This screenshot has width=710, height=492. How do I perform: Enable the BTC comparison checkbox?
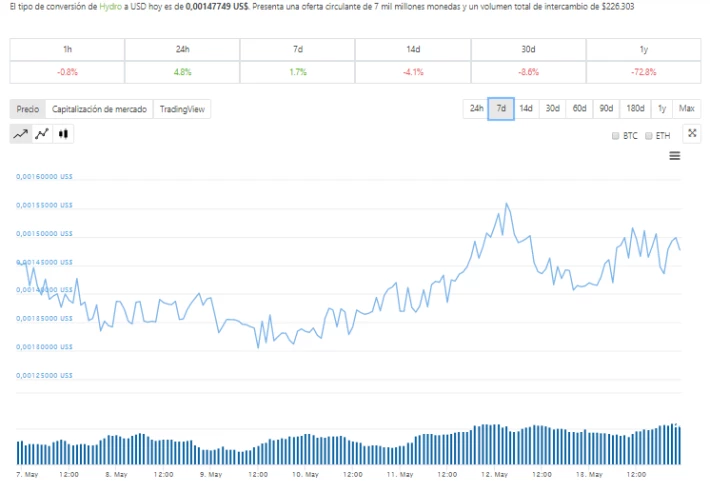click(615, 136)
